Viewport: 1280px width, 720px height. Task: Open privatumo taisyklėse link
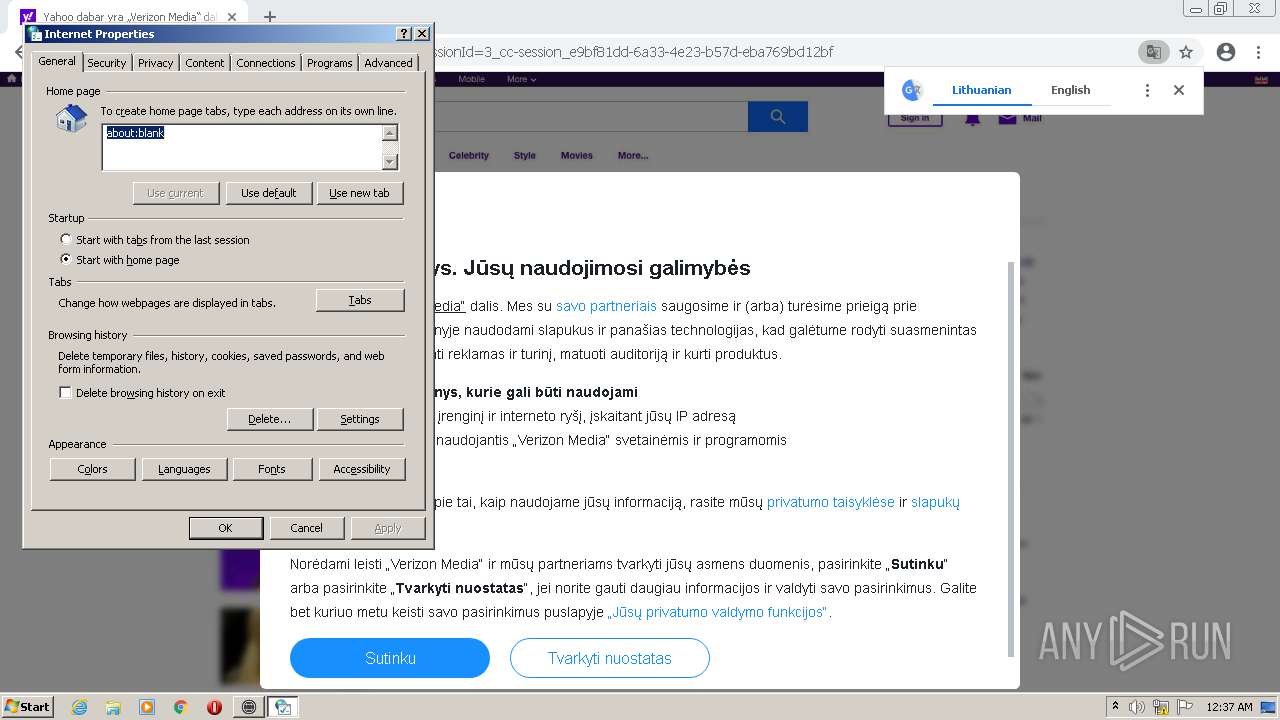(x=830, y=502)
